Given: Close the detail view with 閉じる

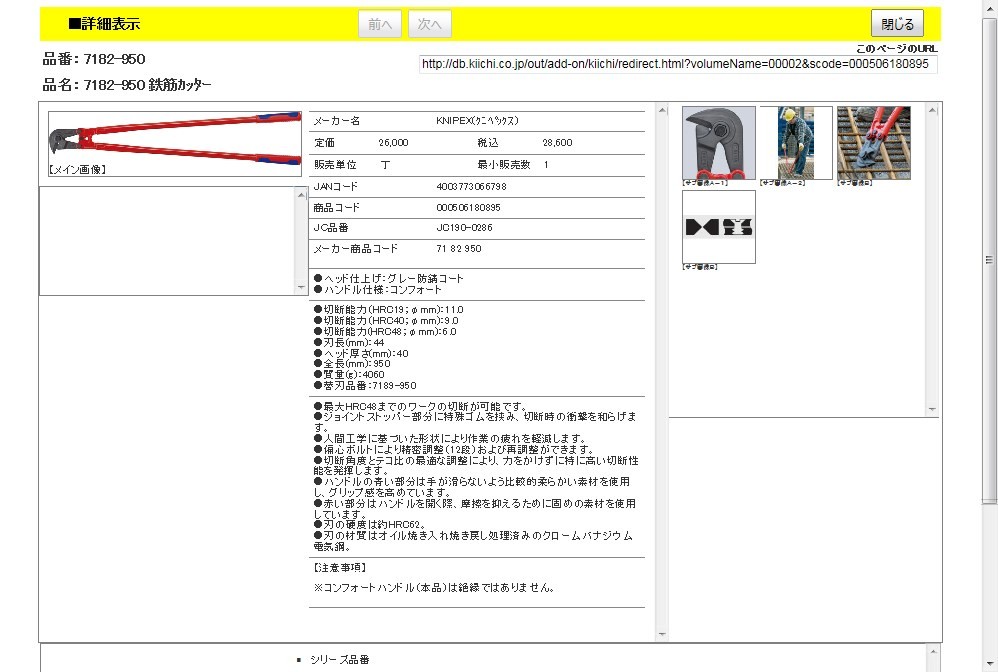Looking at the screenshot, I should [897, 24].
